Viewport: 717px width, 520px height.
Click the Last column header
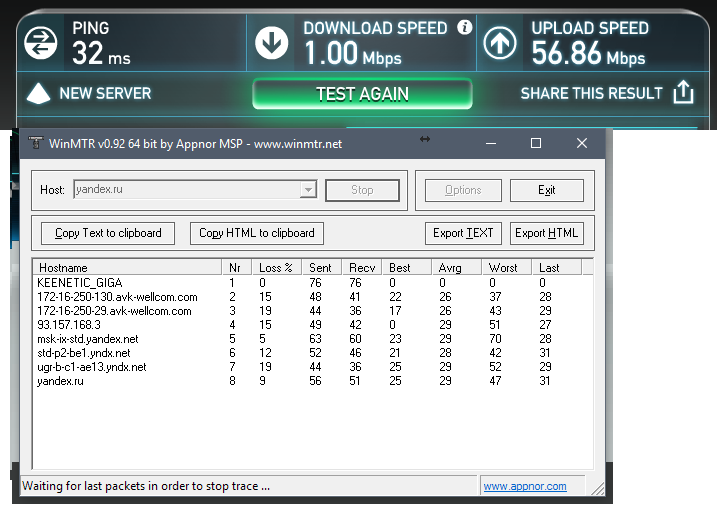pos(556,267)
